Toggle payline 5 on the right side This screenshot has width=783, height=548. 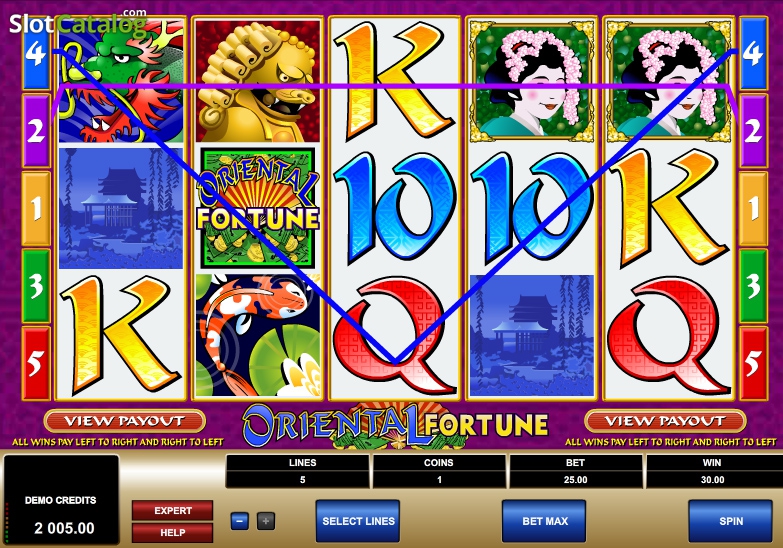(753, 363)
